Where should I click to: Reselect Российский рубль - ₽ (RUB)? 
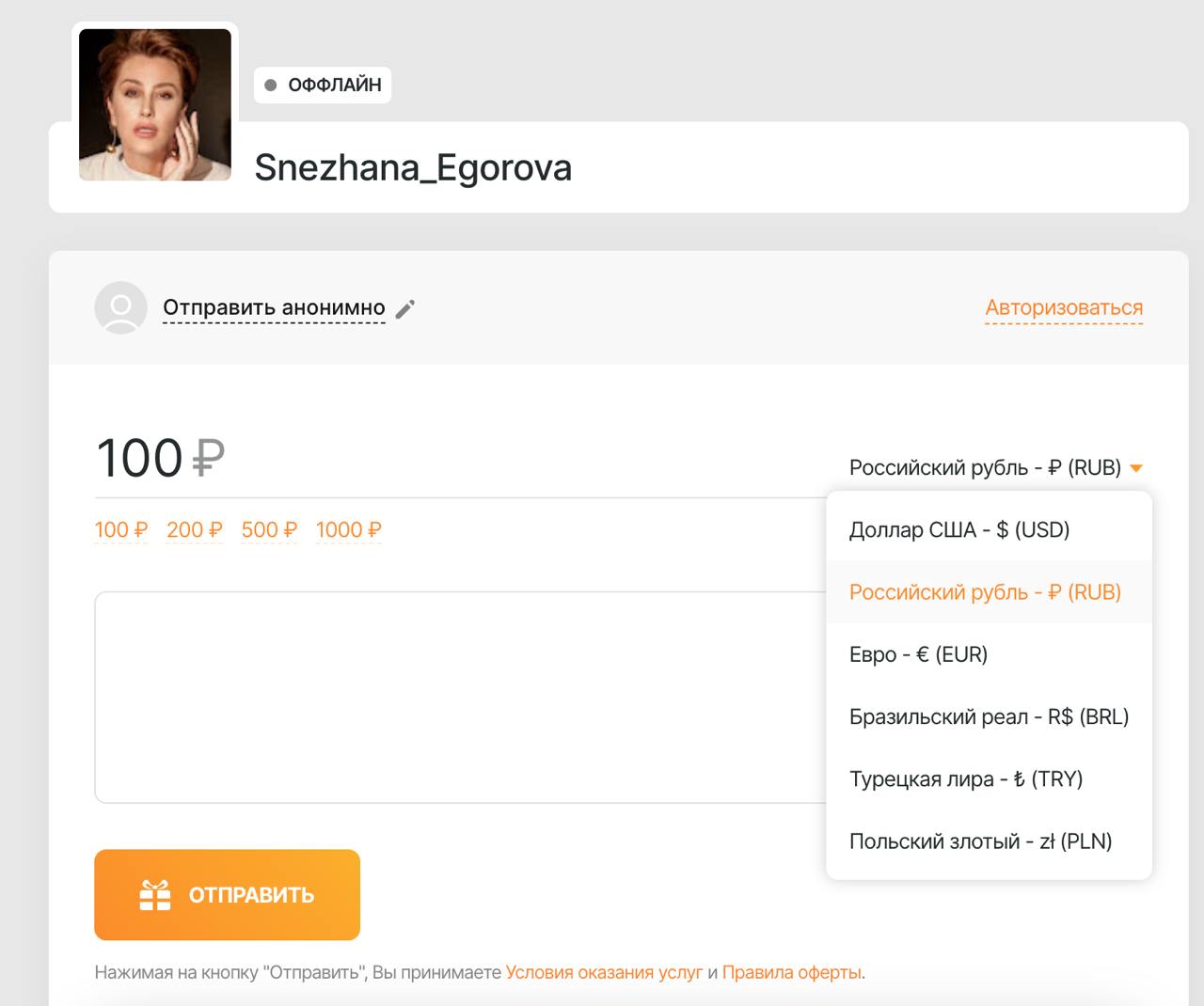pyautogui.click(x=985, y=591)
